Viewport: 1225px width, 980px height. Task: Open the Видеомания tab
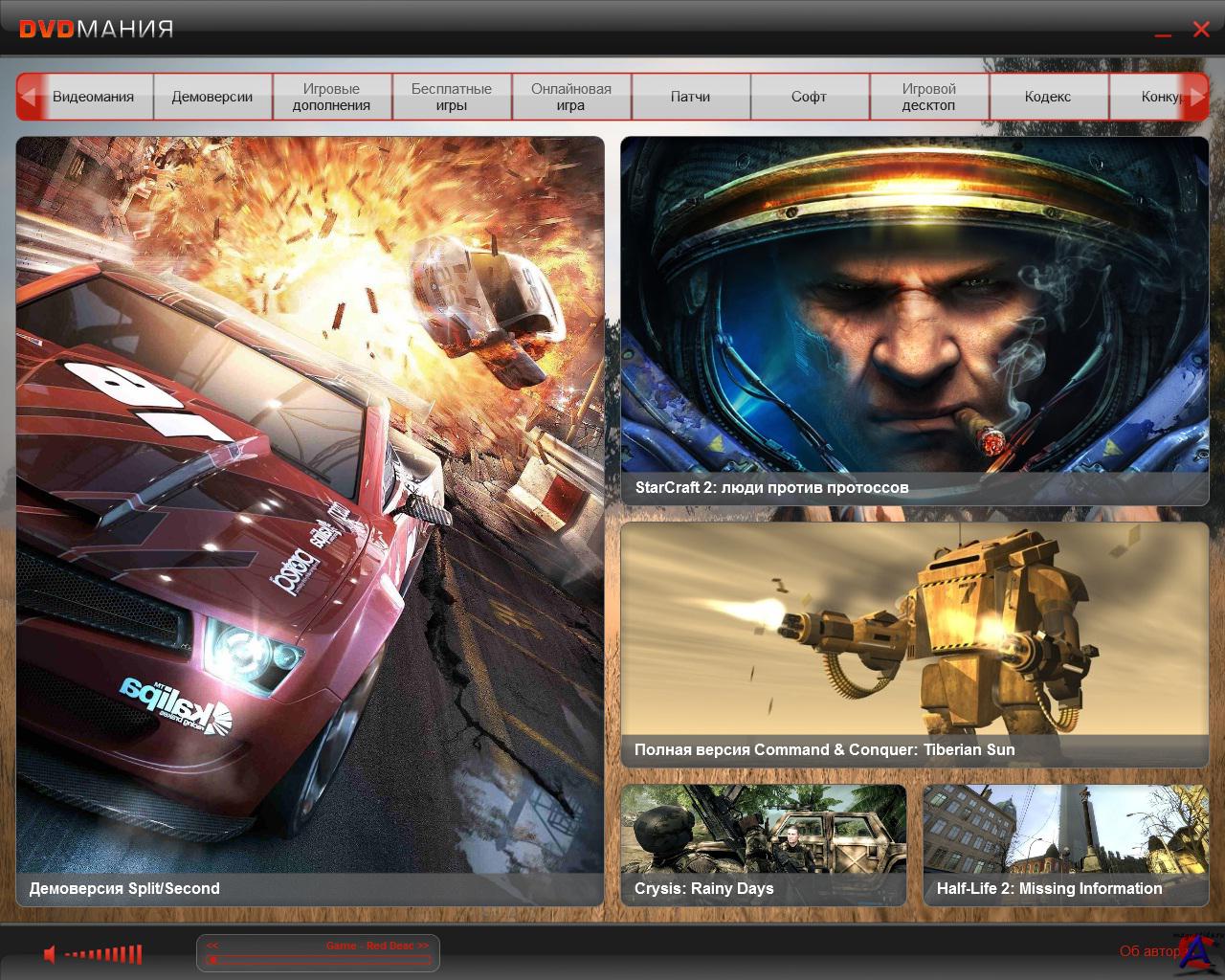(93, 97)
